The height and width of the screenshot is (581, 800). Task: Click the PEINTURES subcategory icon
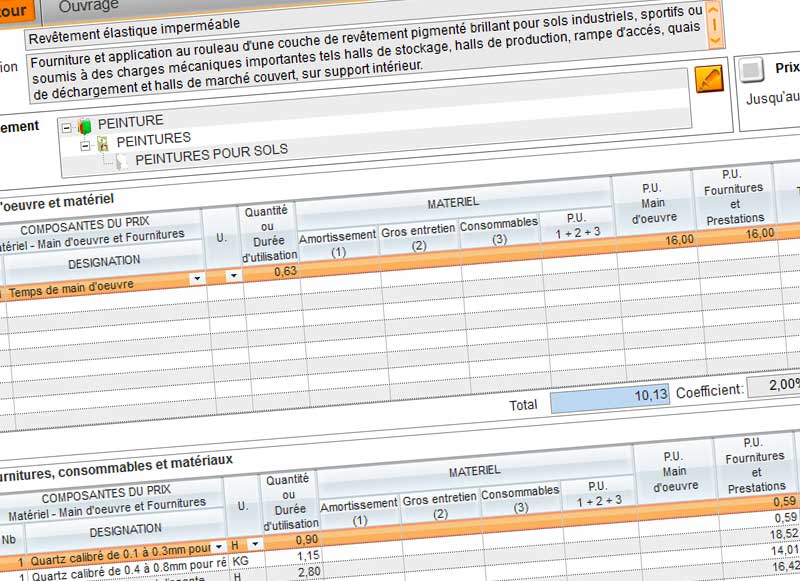102,141
